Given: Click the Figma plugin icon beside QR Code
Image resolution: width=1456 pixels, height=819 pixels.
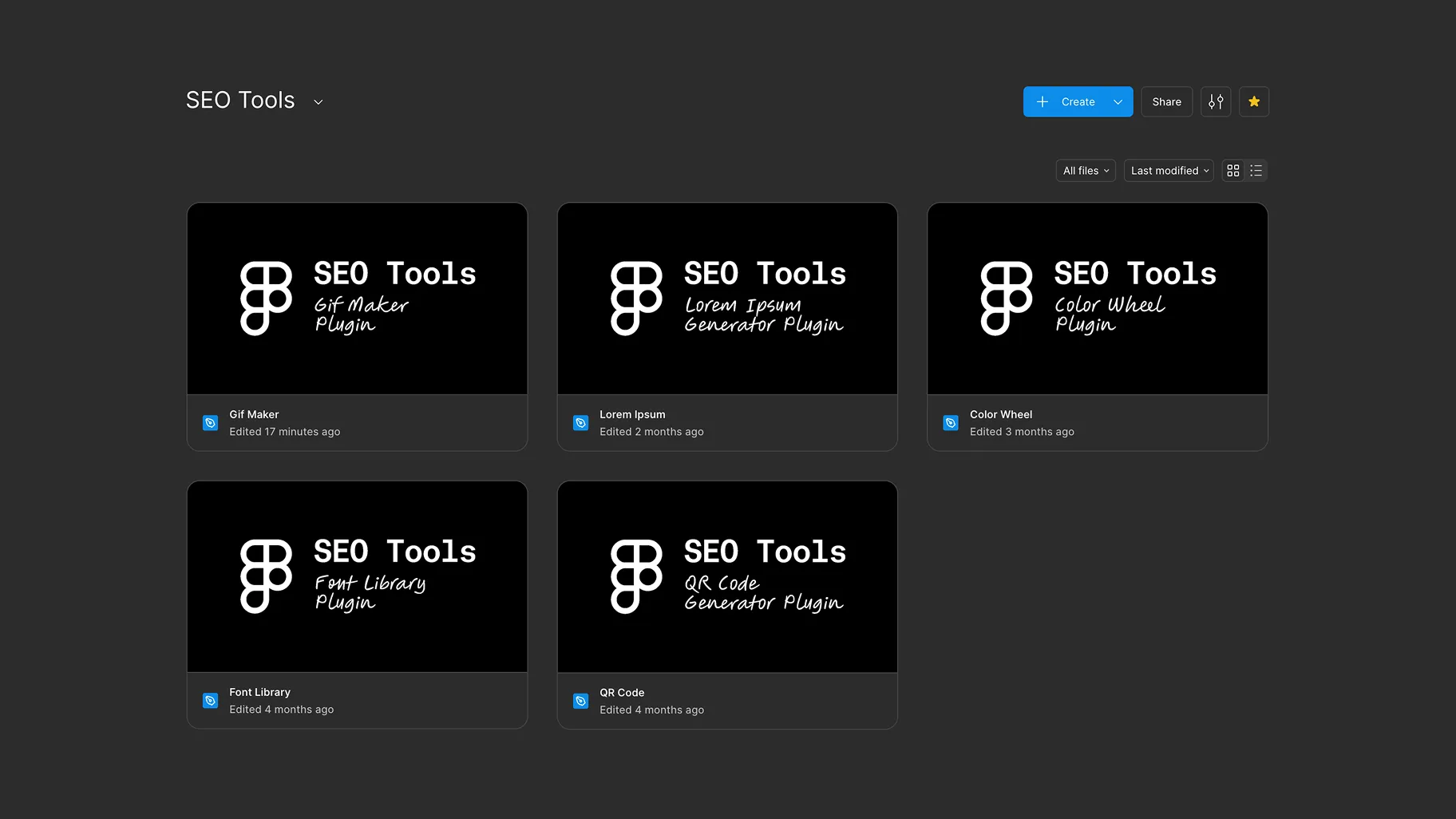Looking at the screenshot, I should pos(580,700).
